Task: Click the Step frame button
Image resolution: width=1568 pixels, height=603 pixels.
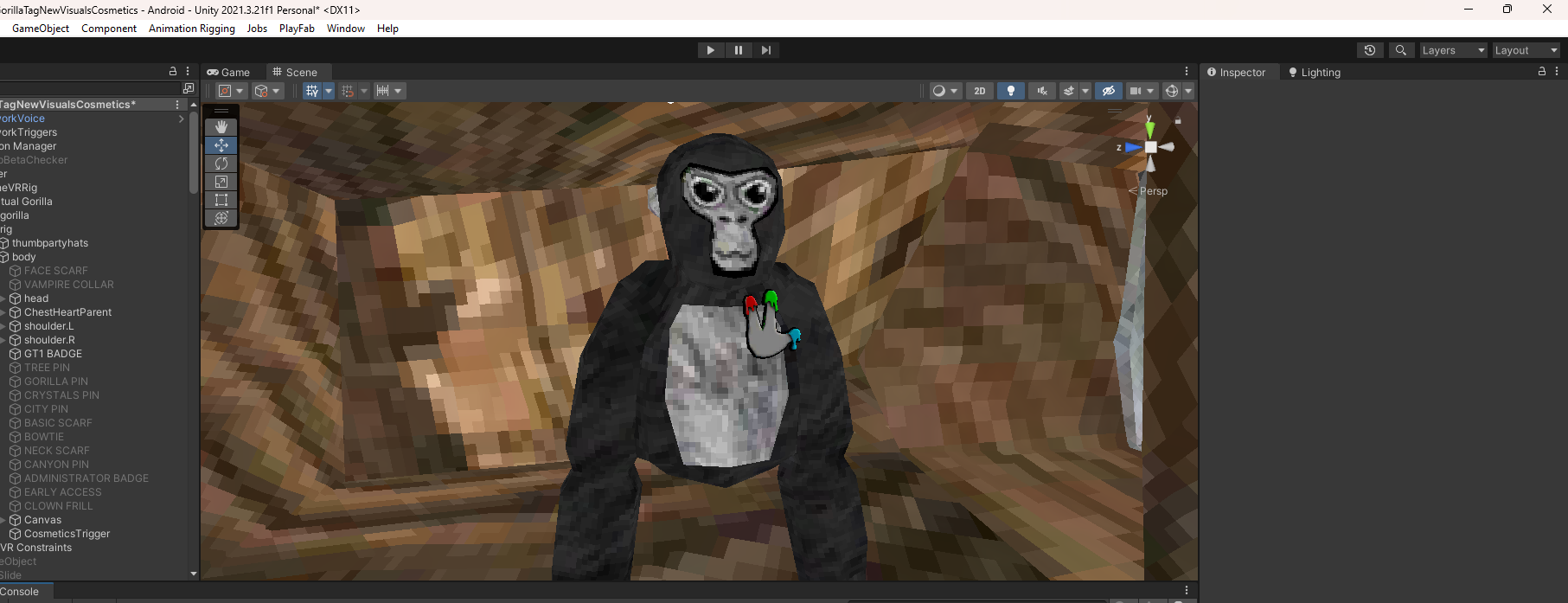Action: point(766,50)
